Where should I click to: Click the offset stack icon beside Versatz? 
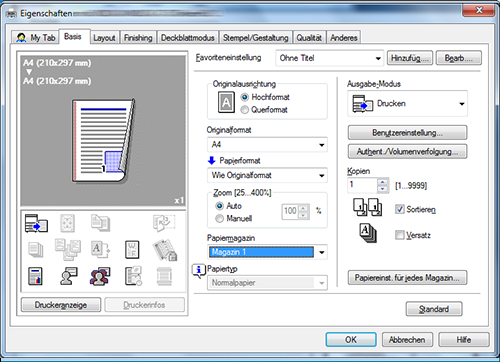pyautogui.click(x=368, y=233)
